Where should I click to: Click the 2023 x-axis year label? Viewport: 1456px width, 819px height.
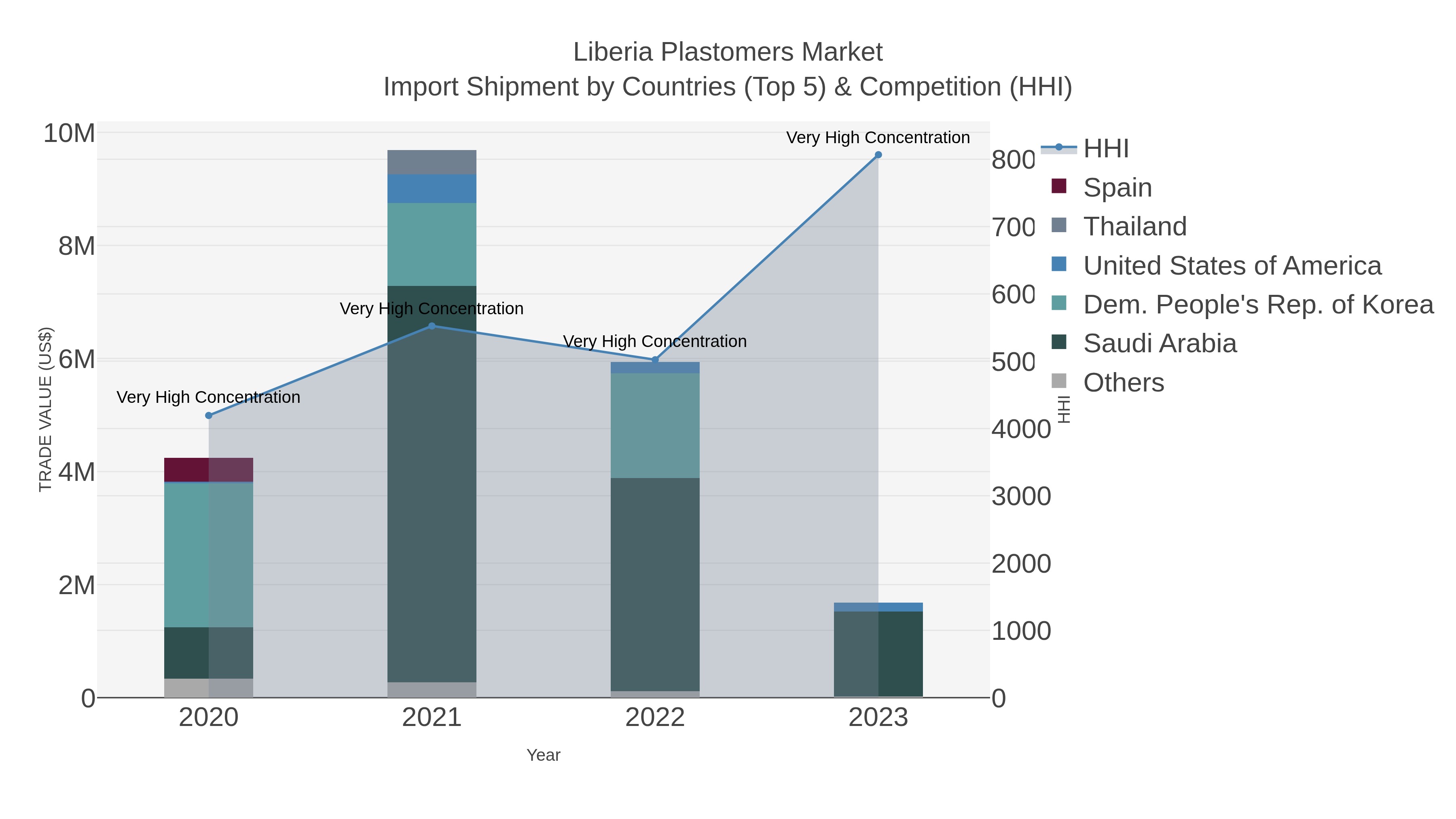(878, 718)
